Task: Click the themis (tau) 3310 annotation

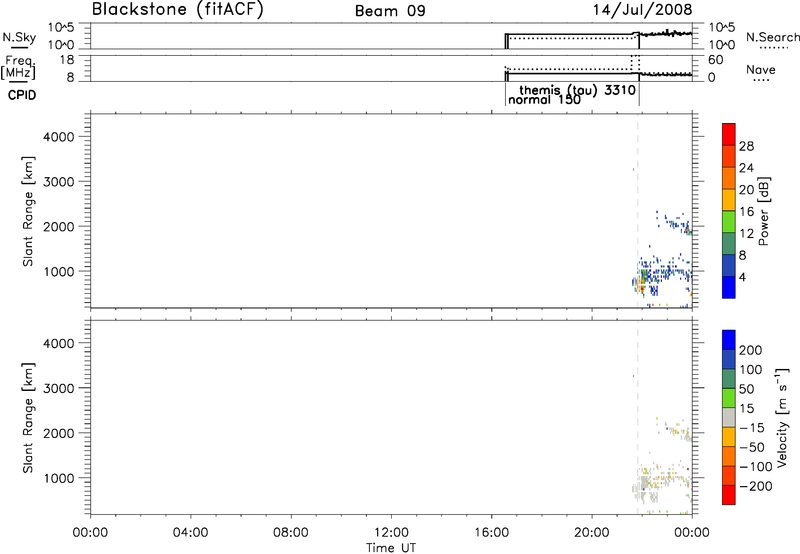Action: pos(578,90)
